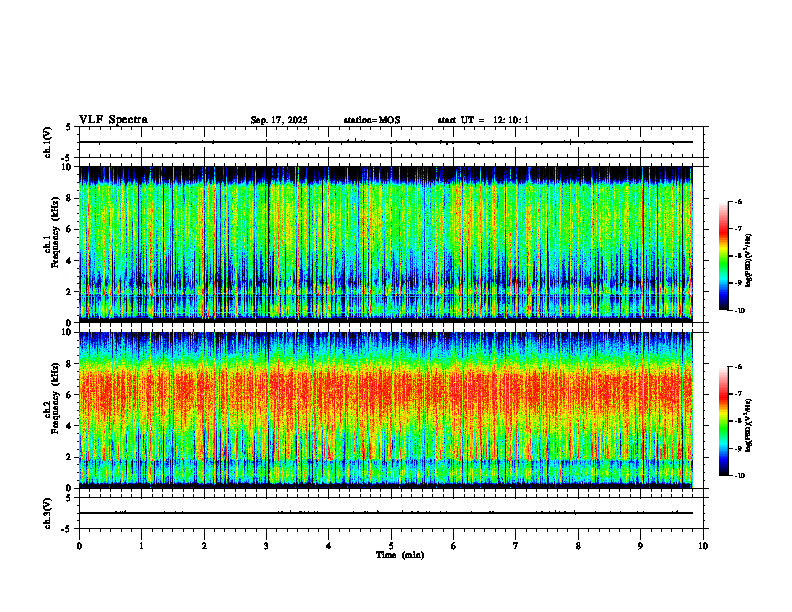The image size is (792, 612).
Task: Click the "ch.1(V)" waveform axis label
Action: [x=48, y=142]
